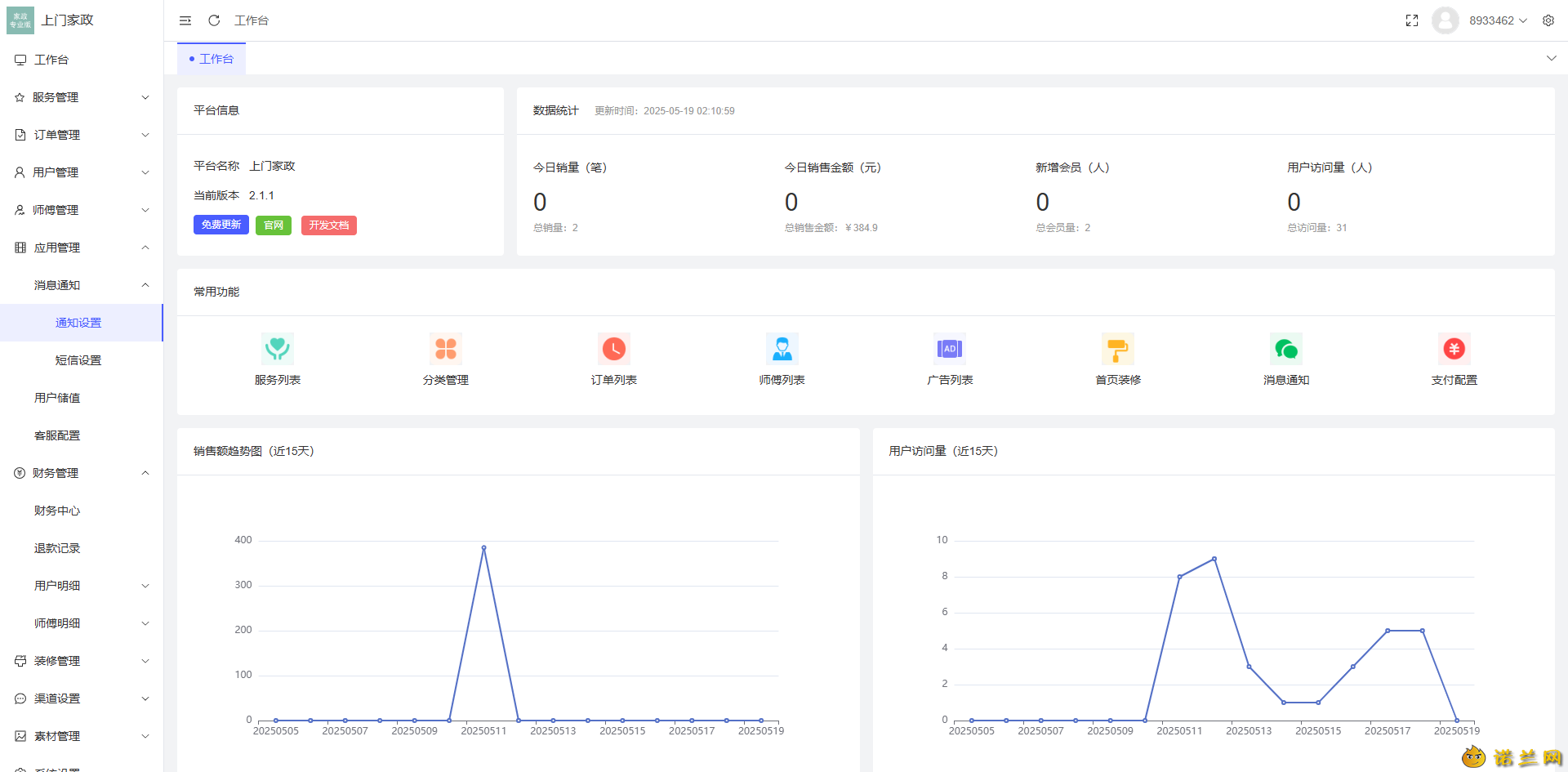Screen dimensions: 1568x772
Task: Open the 消息通知 WeChat icon
Action: tap(1286, 349)
